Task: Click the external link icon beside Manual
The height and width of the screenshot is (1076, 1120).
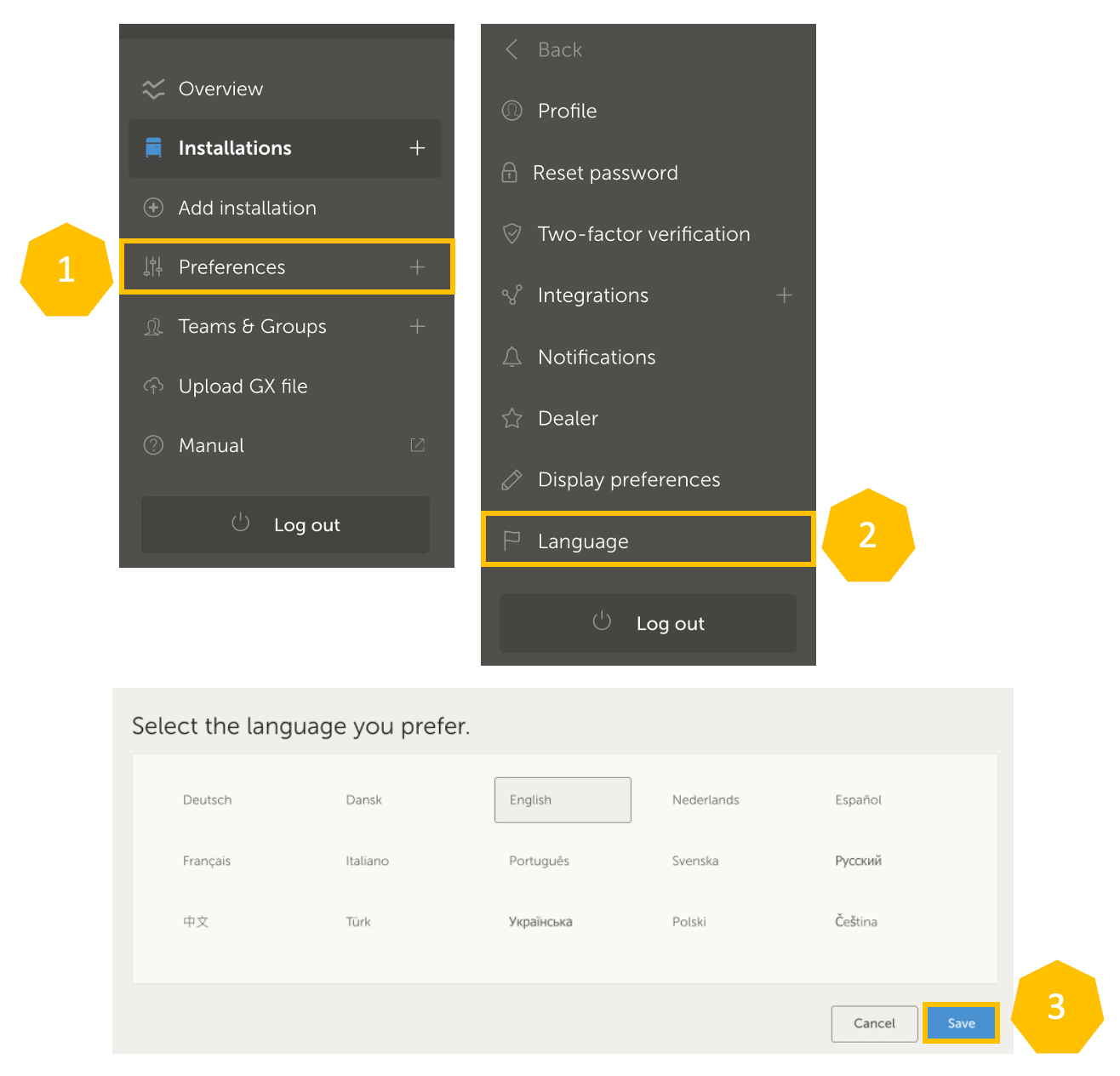Action: pyautogui.click(x=417, y=445)
